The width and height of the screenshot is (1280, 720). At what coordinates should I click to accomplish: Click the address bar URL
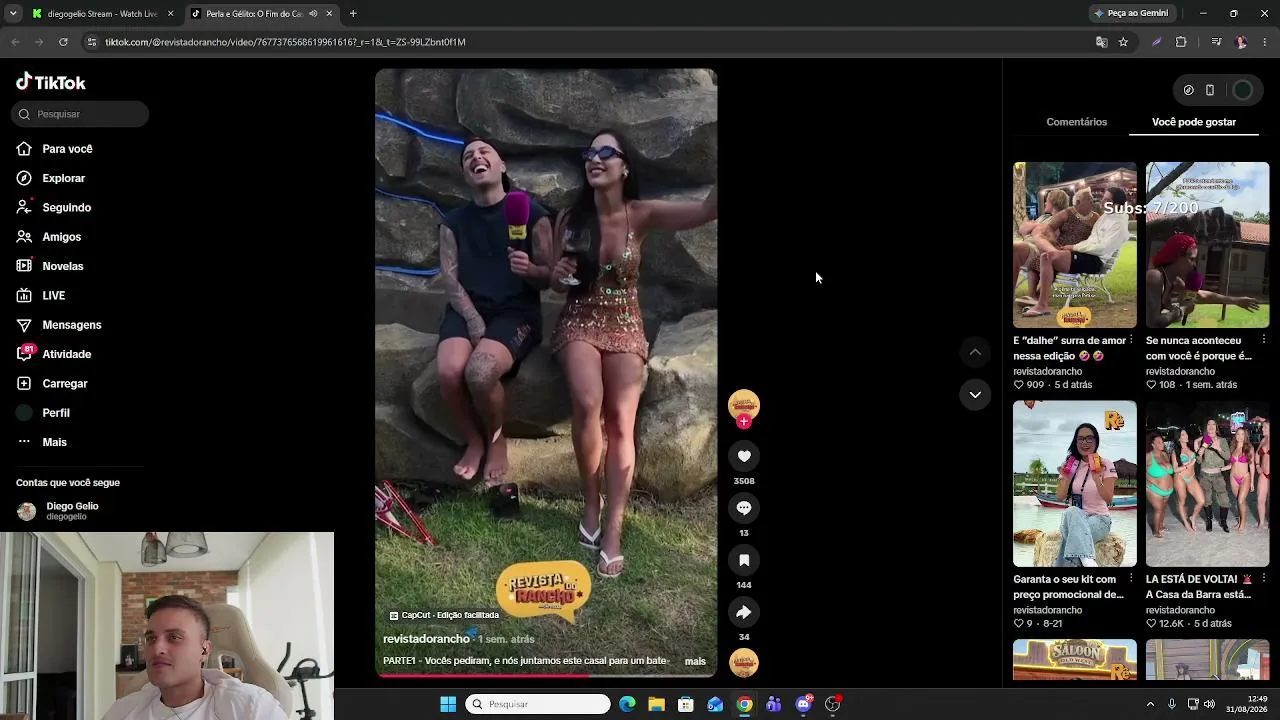coord(285,42)
